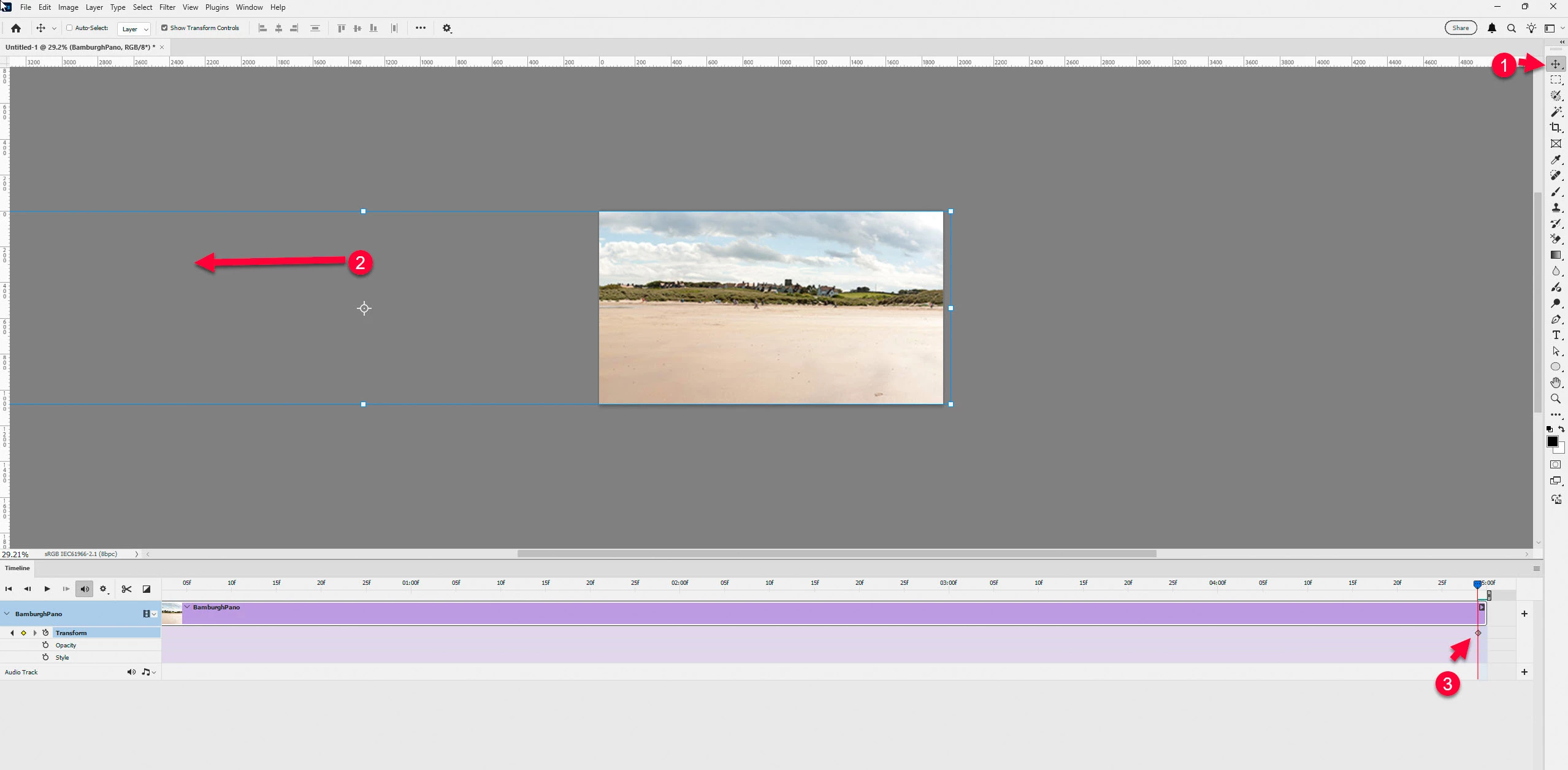Open the Window menu
The image size is (1568, 770).
pos(249,7)
